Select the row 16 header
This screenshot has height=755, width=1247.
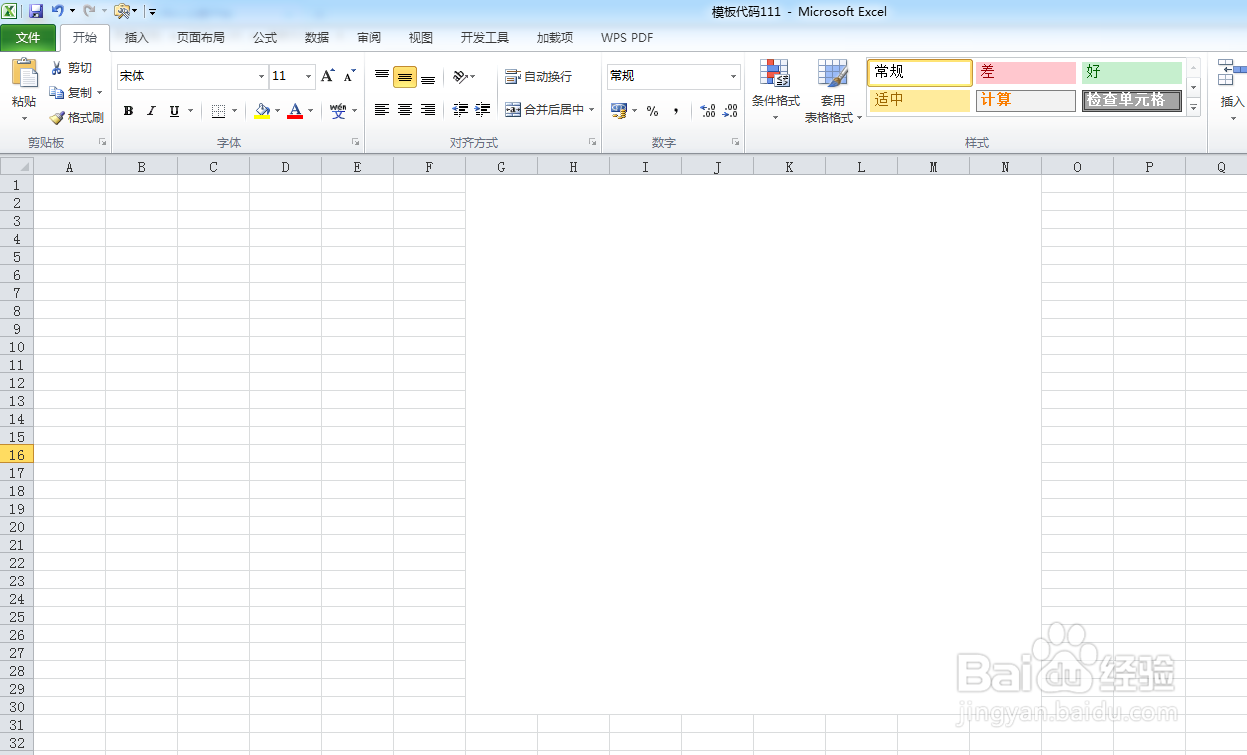click(17, 455)
